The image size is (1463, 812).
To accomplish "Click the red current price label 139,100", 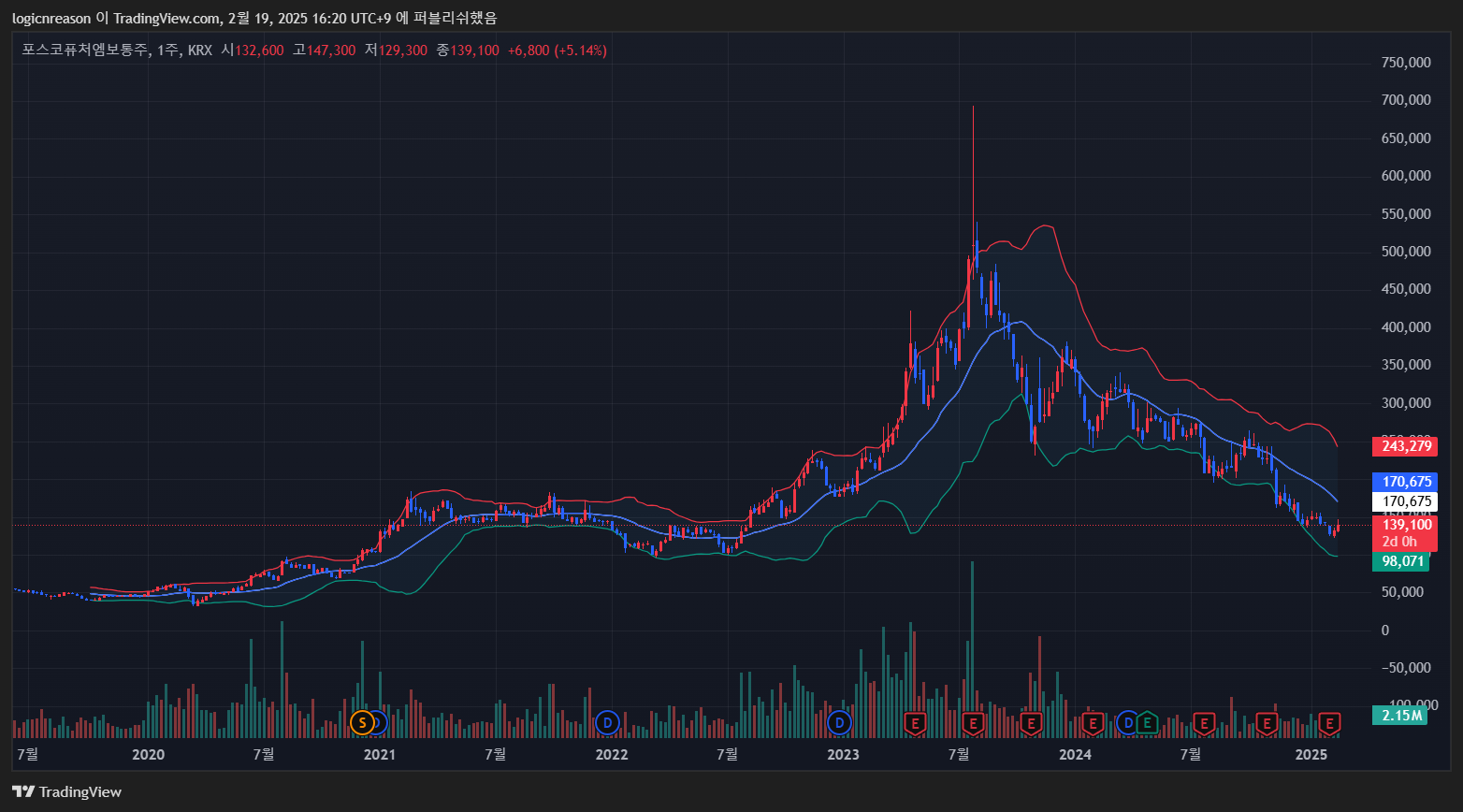I will [1408, 525].
